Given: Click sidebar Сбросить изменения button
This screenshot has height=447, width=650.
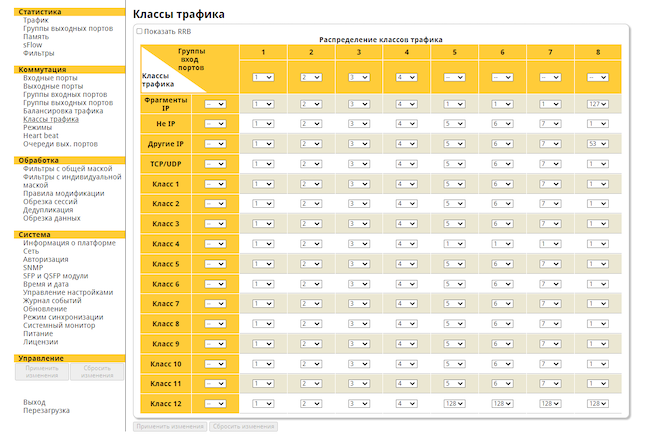Looking at the screenshot, I should pos(97,372).
